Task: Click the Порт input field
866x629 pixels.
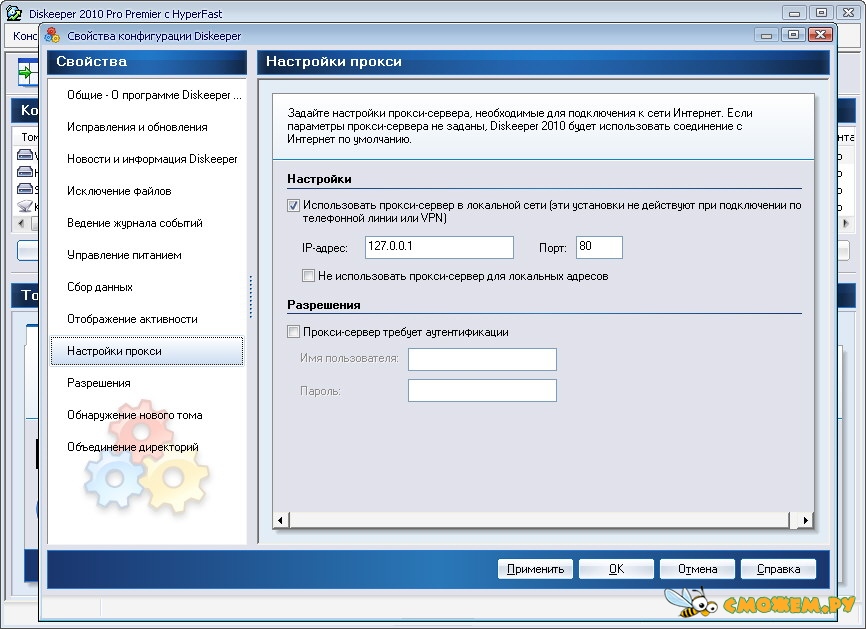Action: click(599, 247)
